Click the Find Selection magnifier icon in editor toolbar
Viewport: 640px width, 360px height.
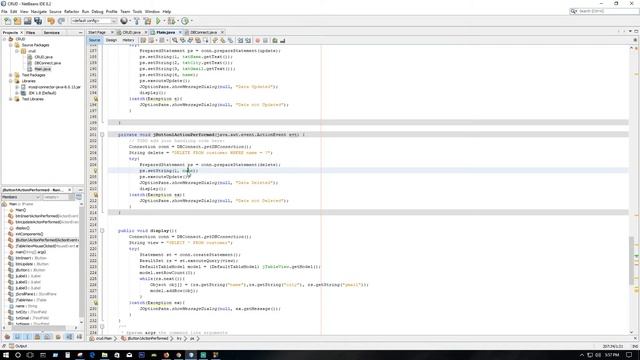[x=175, y=40]
